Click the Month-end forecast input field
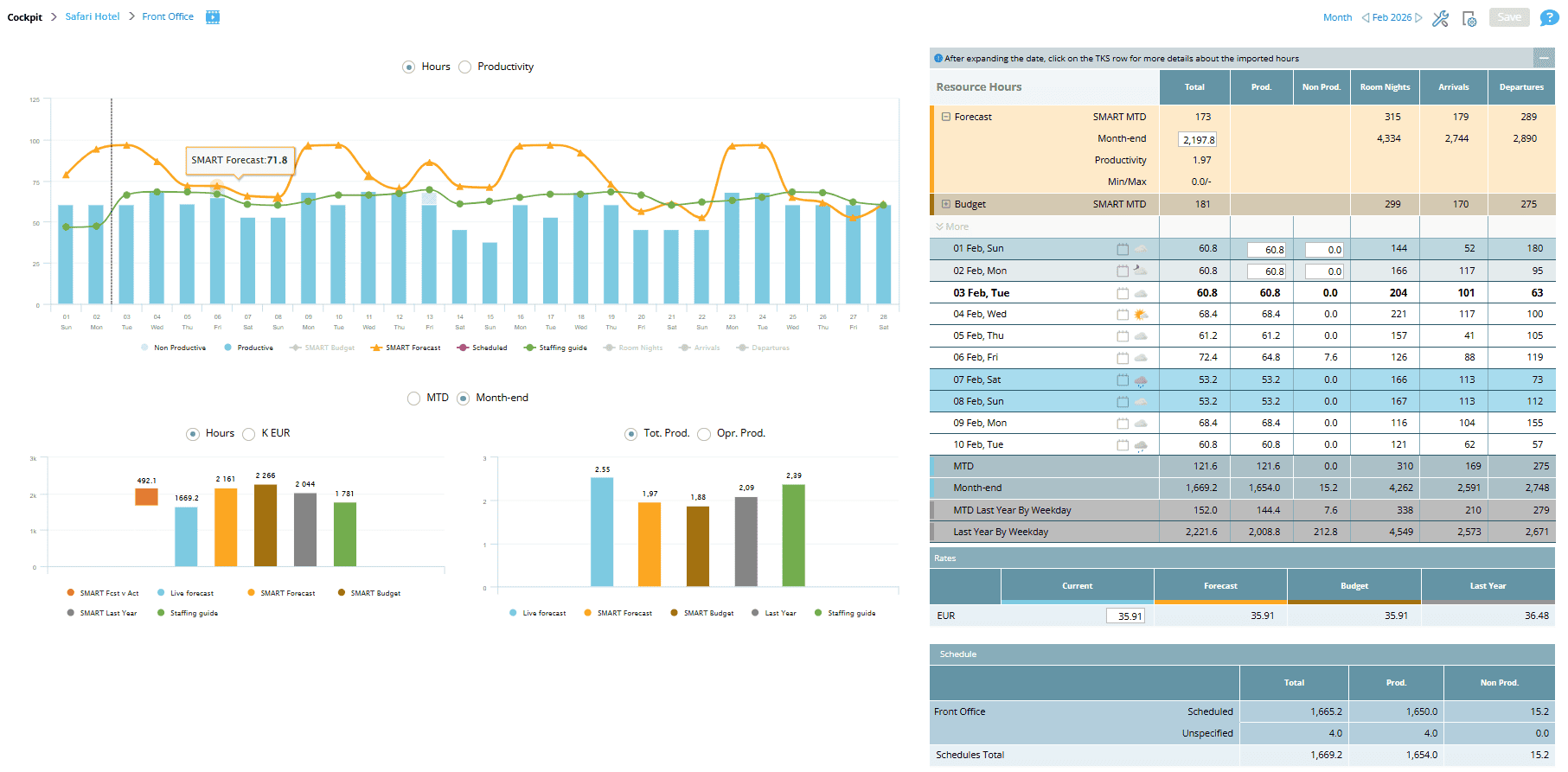 [1198, 139]
